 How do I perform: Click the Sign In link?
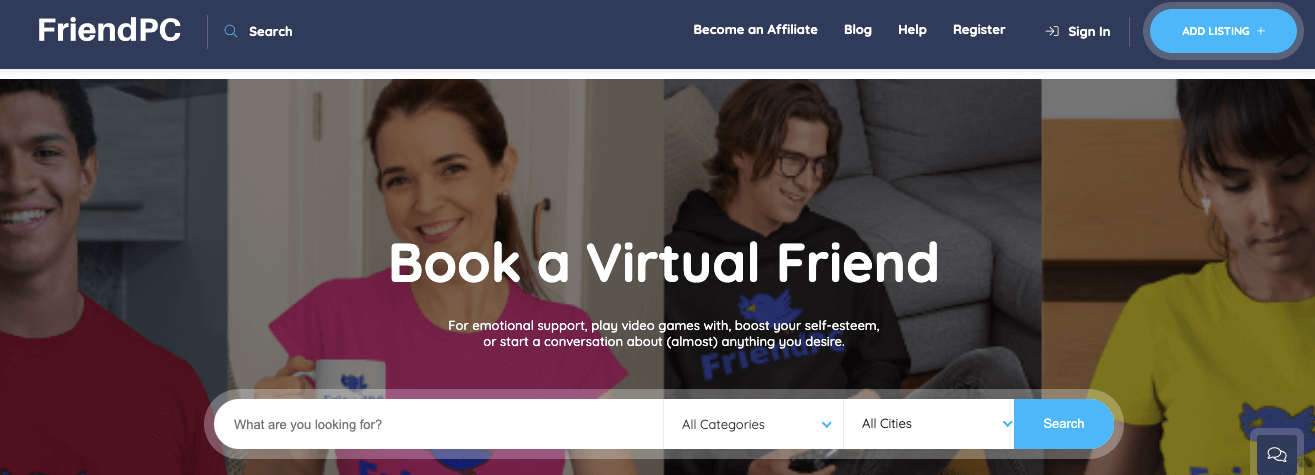(x=1089, y=31)
